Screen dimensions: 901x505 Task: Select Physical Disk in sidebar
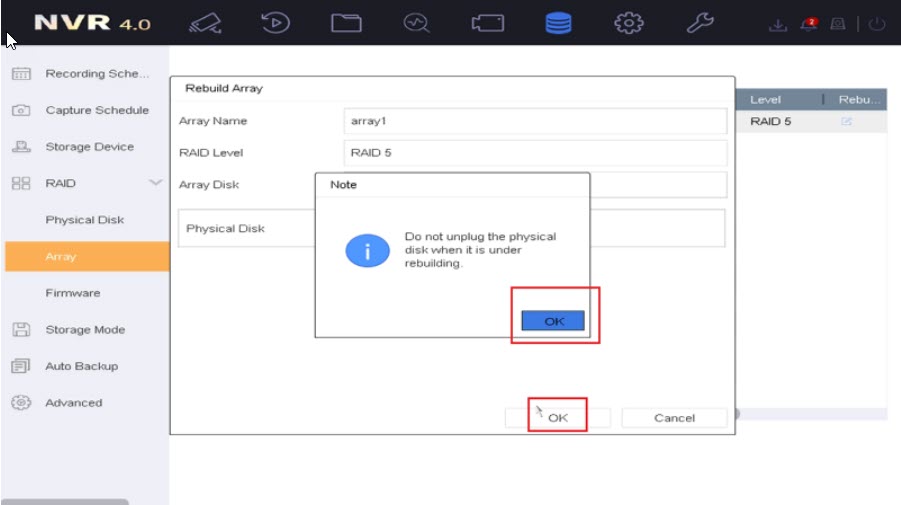tap(84, 220)
